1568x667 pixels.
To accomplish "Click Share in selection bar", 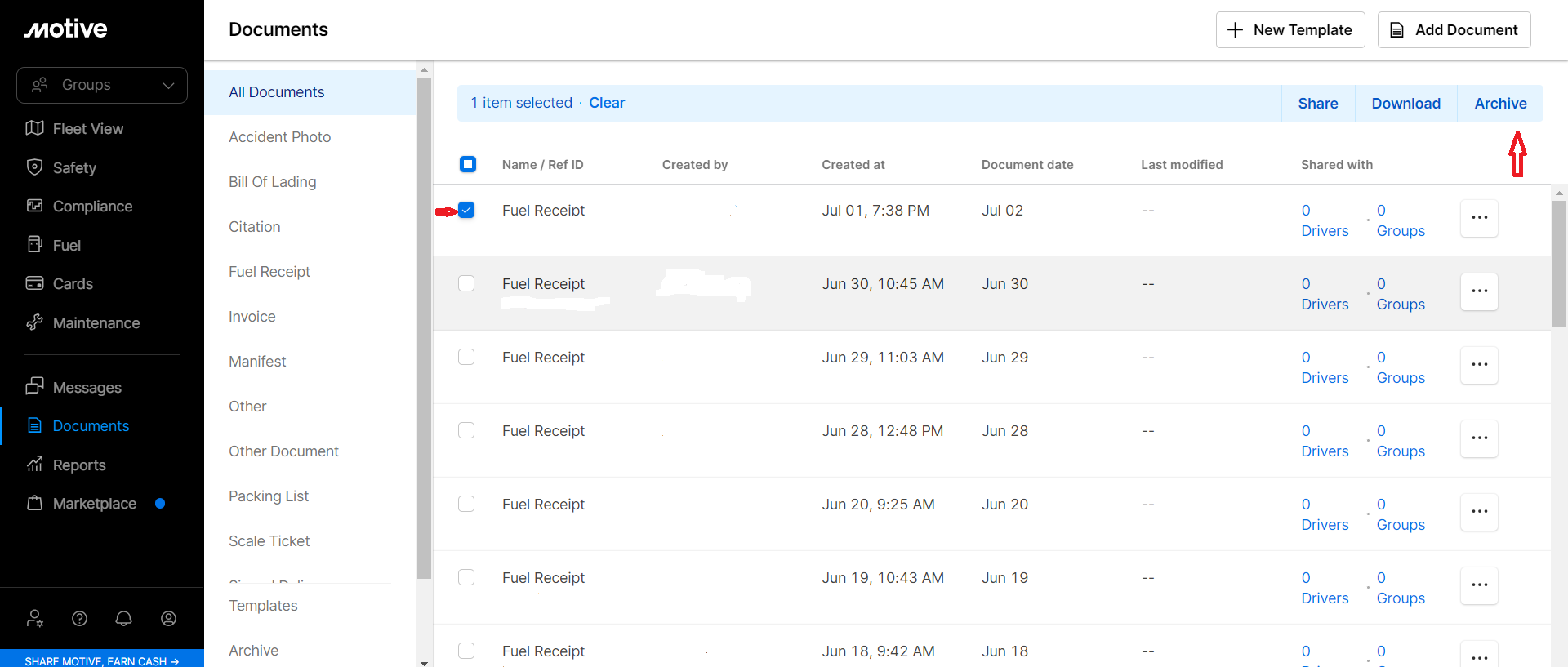I will point(1318,104).
